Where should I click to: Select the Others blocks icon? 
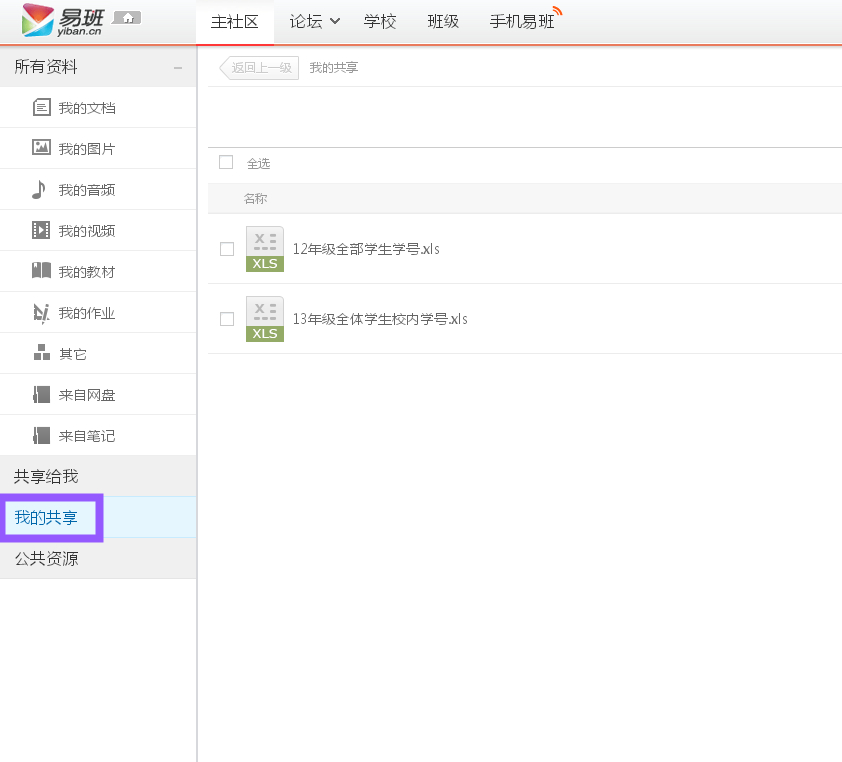tap(41, 353)
